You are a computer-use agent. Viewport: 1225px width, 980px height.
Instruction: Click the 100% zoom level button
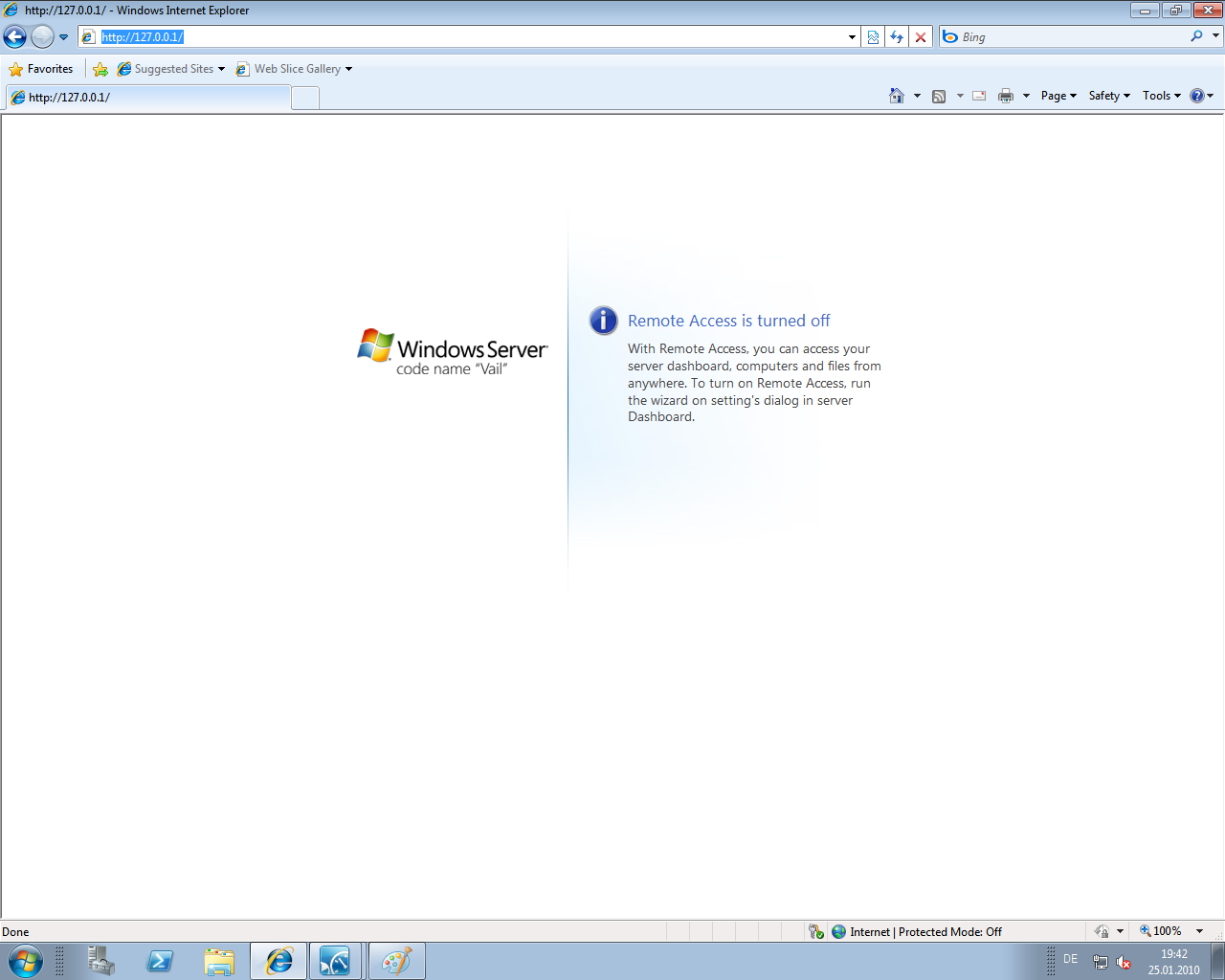(1160, 931)
